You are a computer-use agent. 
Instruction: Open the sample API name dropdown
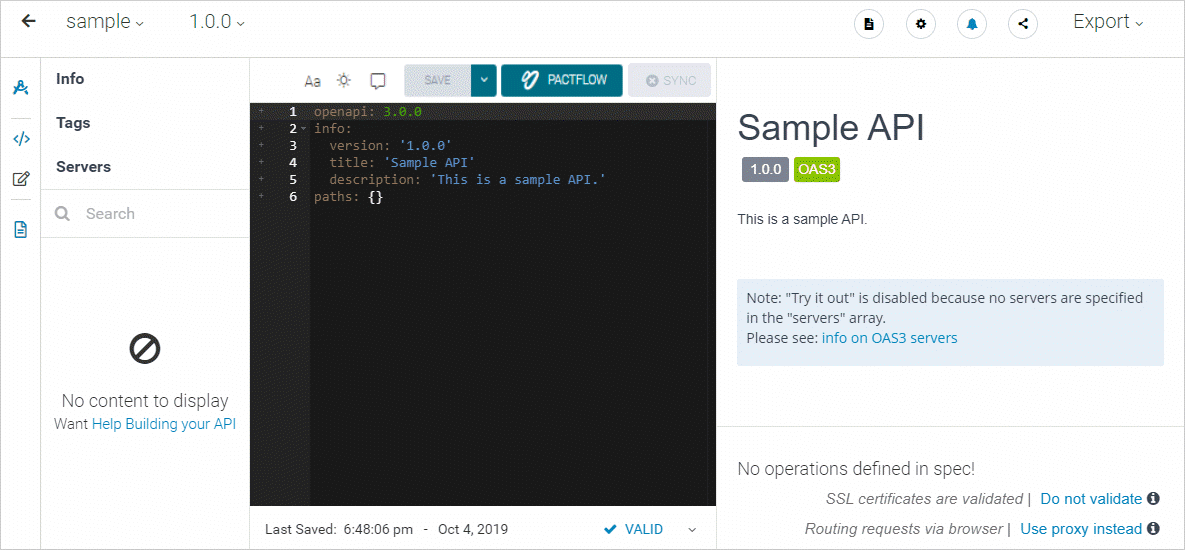point(105,22)
